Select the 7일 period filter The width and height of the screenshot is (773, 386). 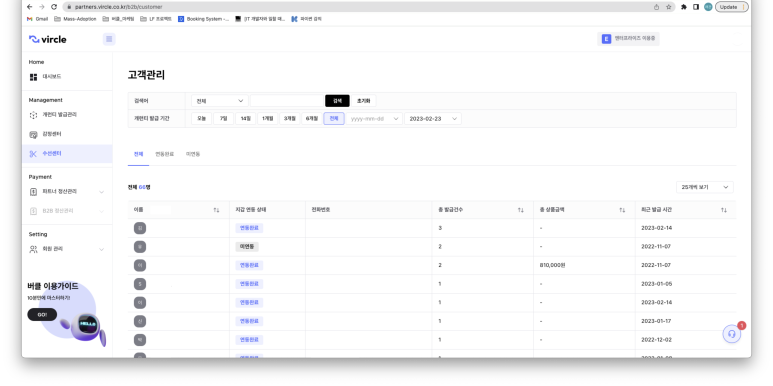tap(223, 119)
